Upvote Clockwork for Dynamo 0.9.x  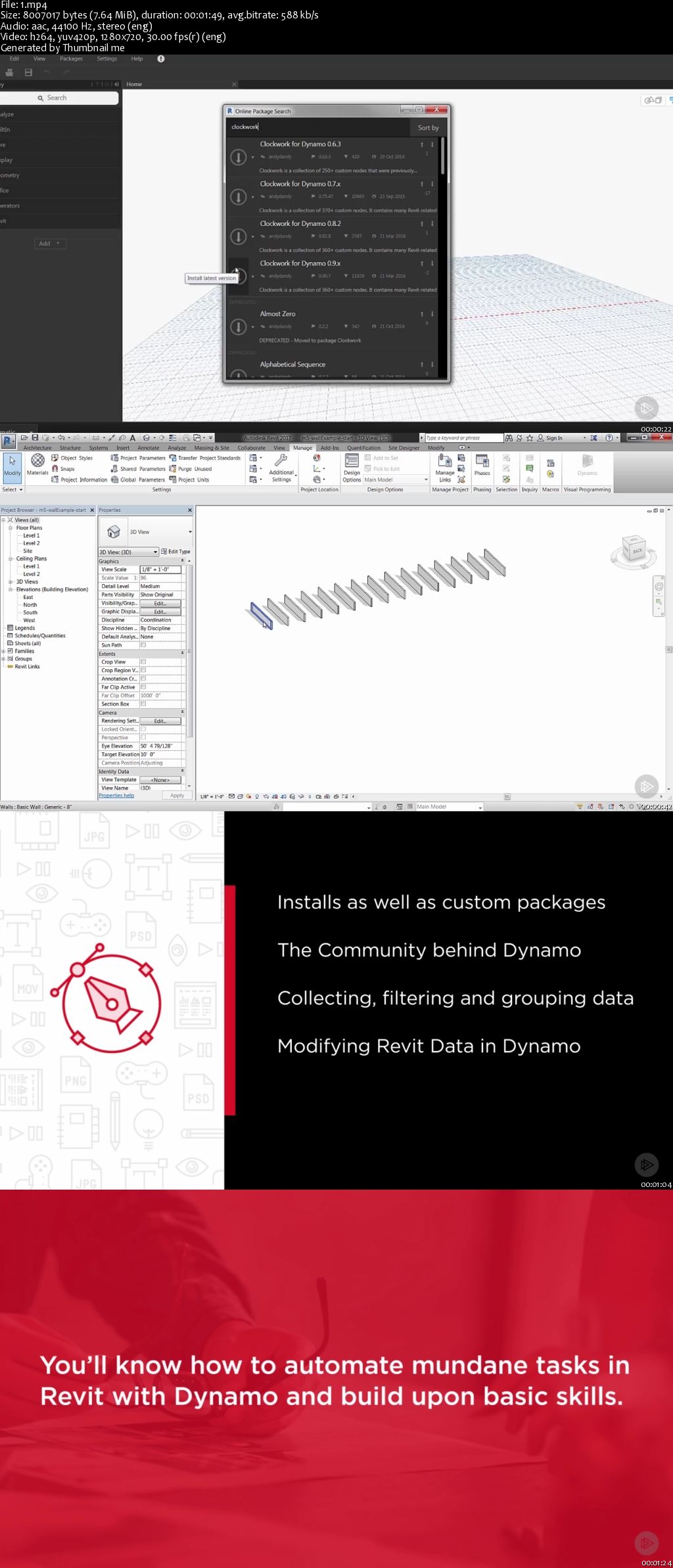pos(422,263)
